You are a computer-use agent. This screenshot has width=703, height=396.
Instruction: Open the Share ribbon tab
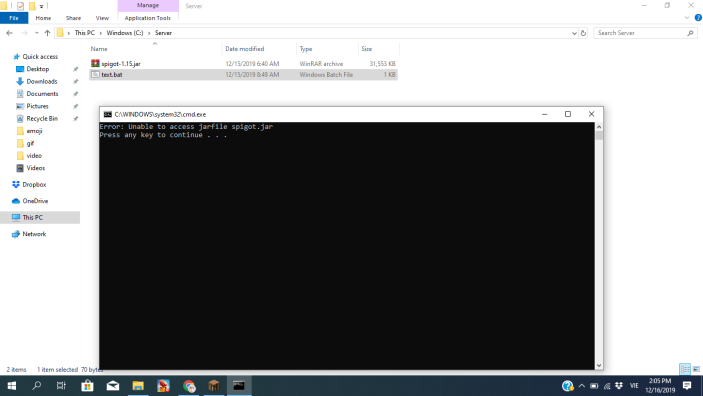click(73, 18)
